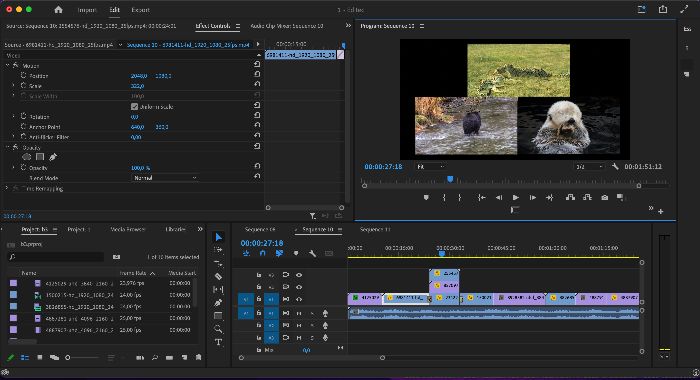This screenshot has width=700, height=380.
Task: Expand Time Remapping effect
Action: point(7,188)
